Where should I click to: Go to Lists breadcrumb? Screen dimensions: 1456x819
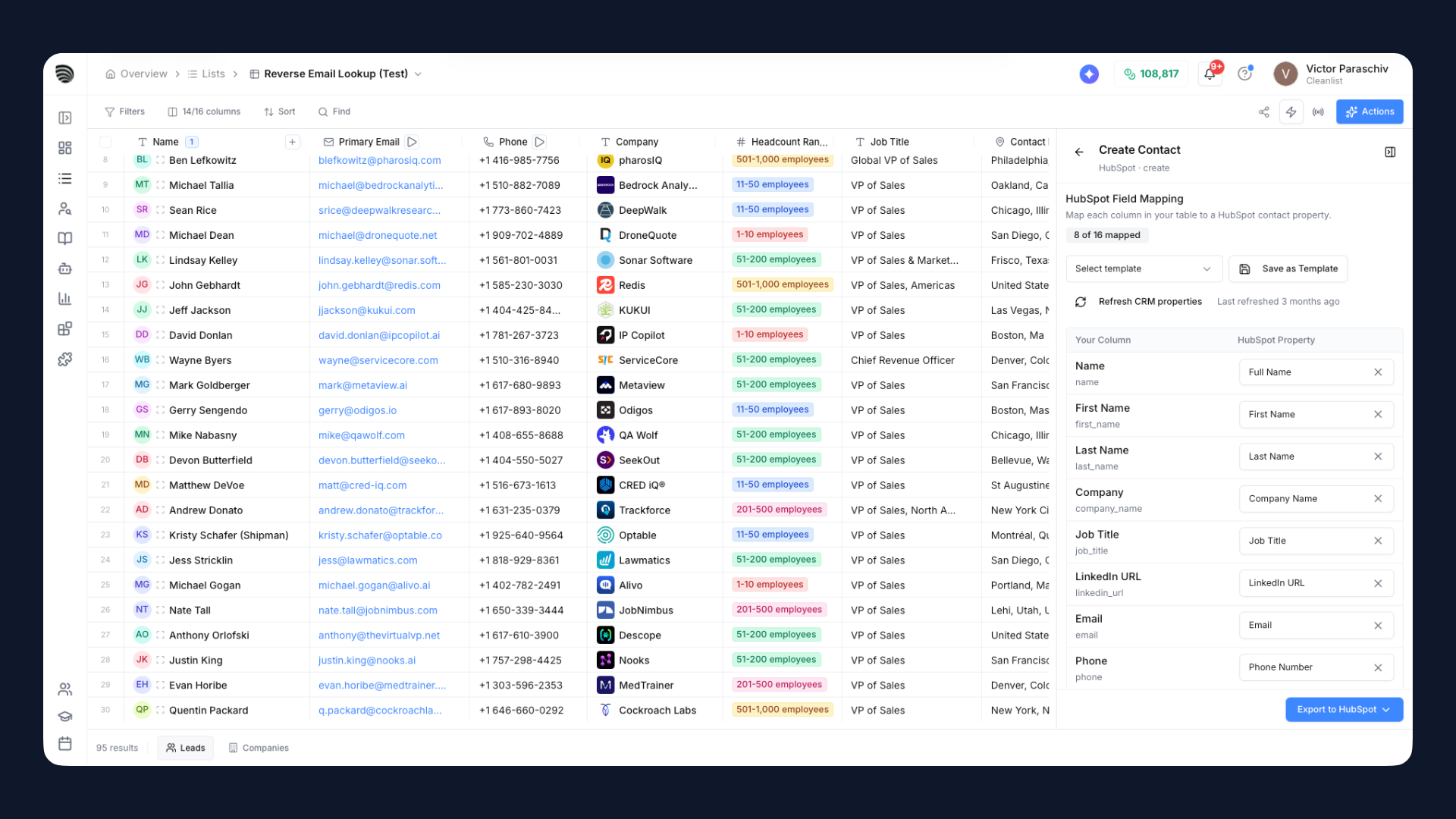206,74
